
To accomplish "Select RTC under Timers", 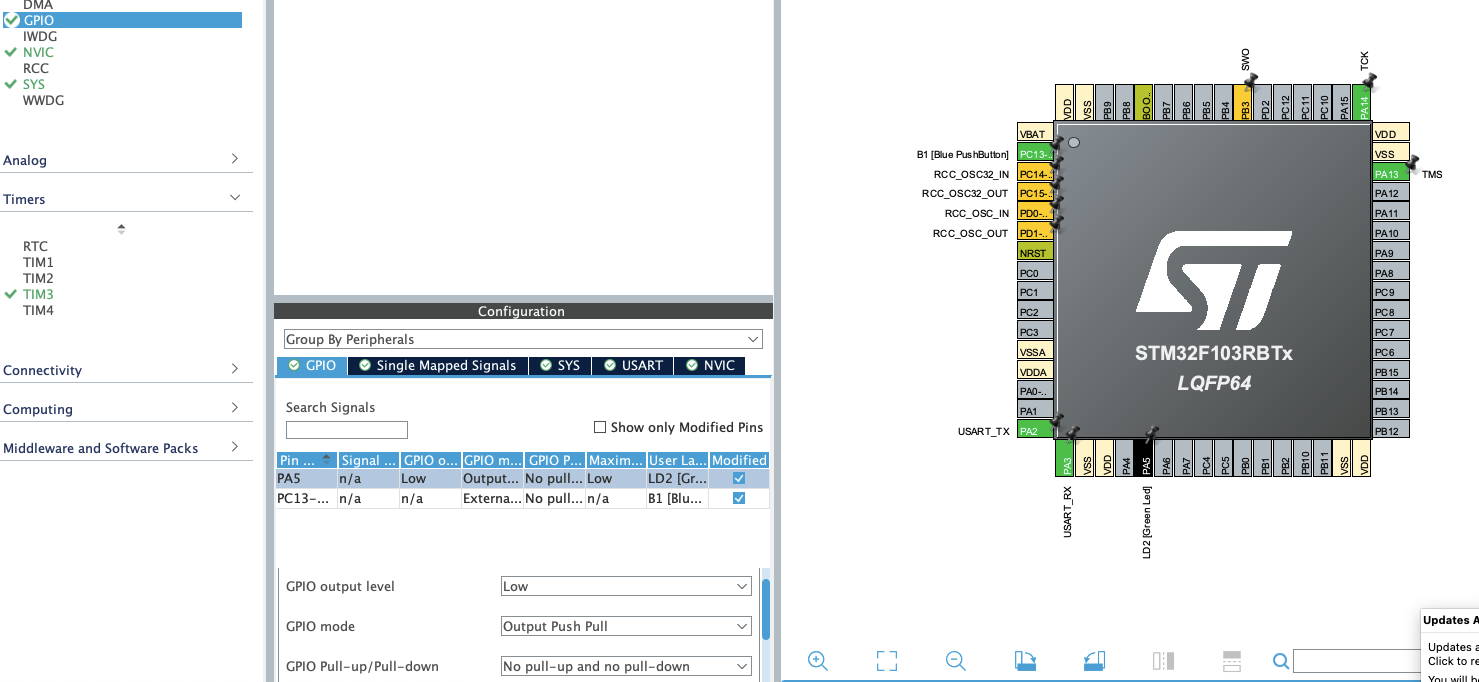I will click(x=35, y=246).
